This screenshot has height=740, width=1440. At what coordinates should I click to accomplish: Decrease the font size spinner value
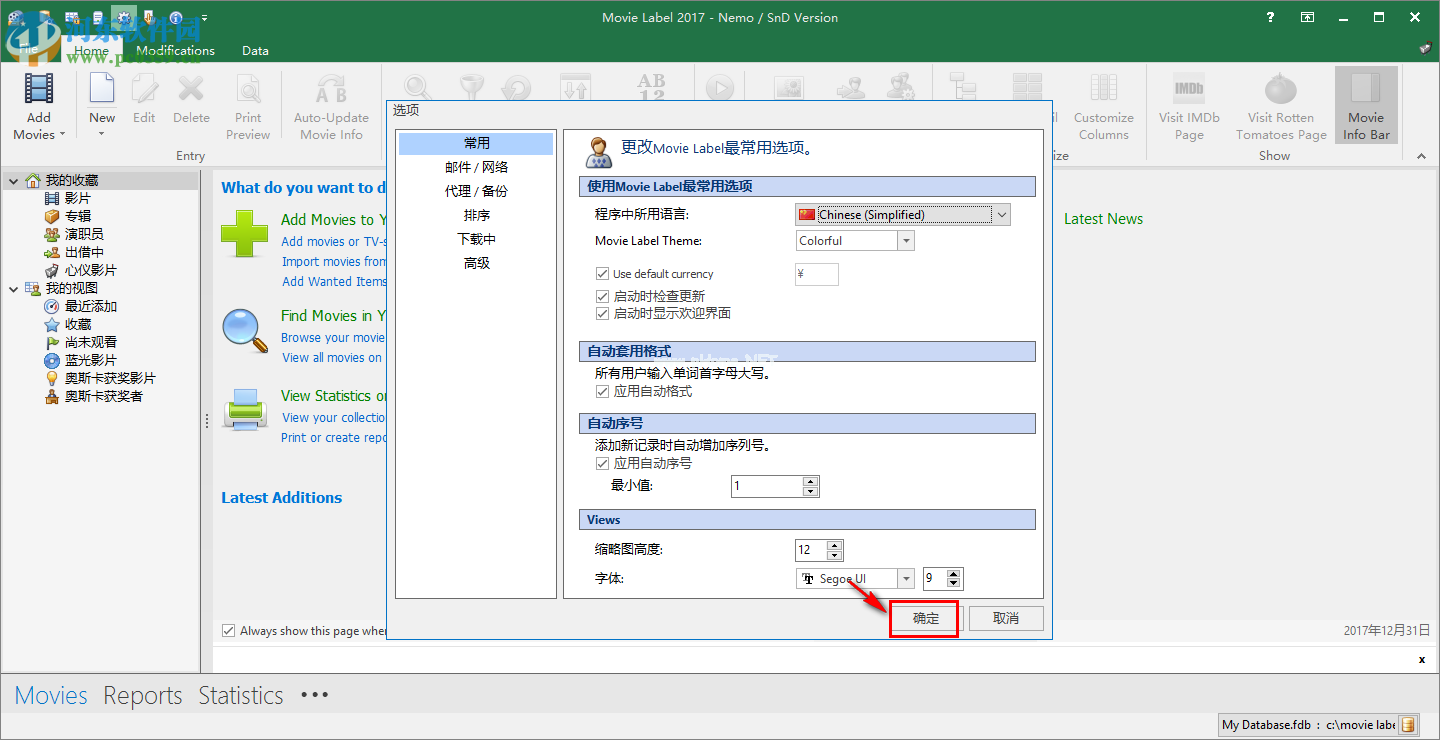(x=954, y=584)
